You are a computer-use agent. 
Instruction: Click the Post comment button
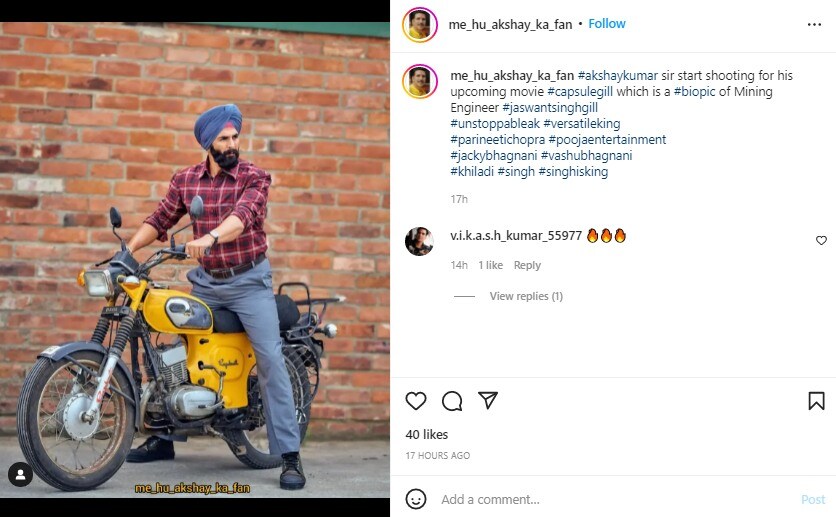(813, 499)
